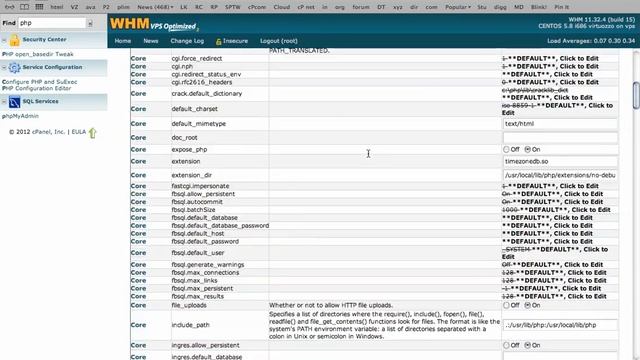This screenshot has width=640, height=360.
Task: Collapse the Security Center section
Action: [4, 40]
